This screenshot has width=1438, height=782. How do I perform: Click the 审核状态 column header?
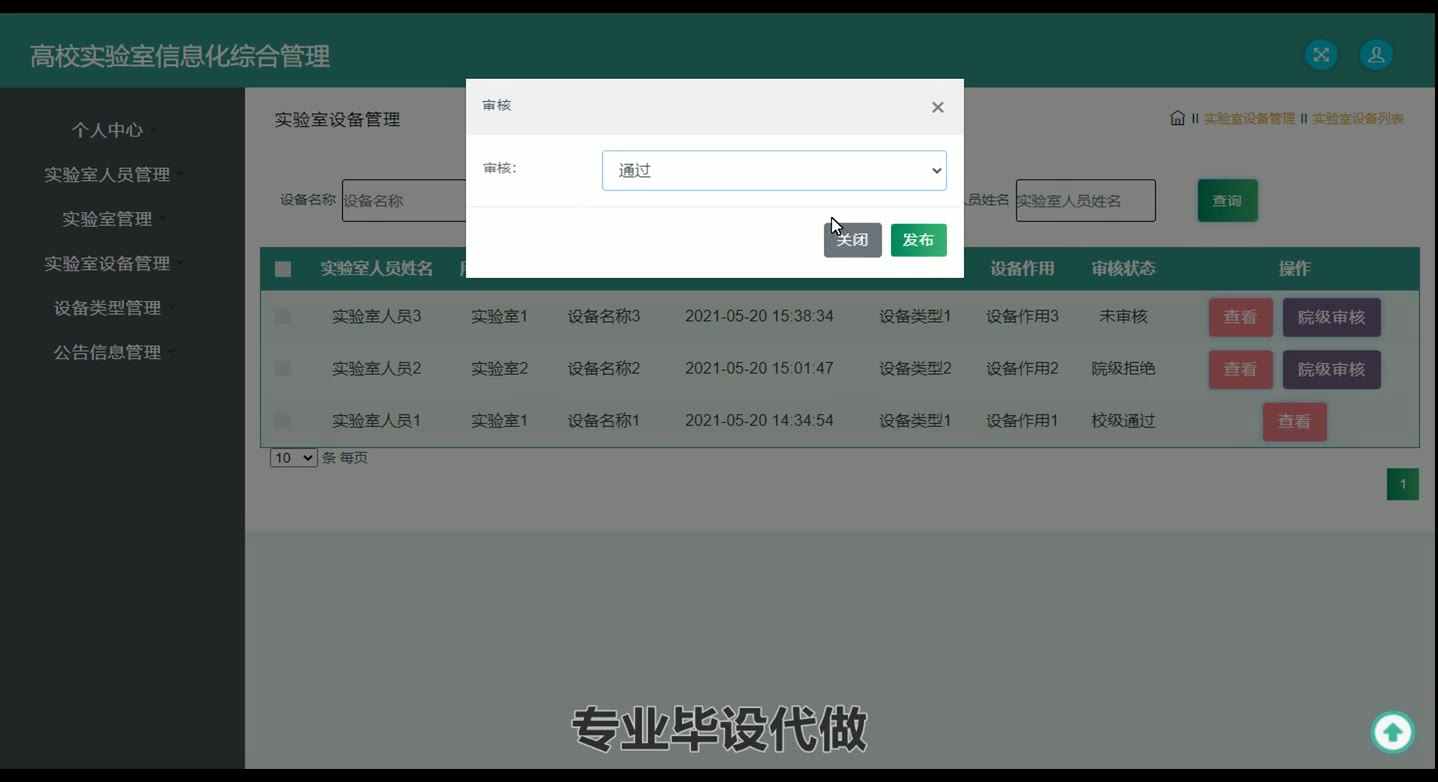1123,269
